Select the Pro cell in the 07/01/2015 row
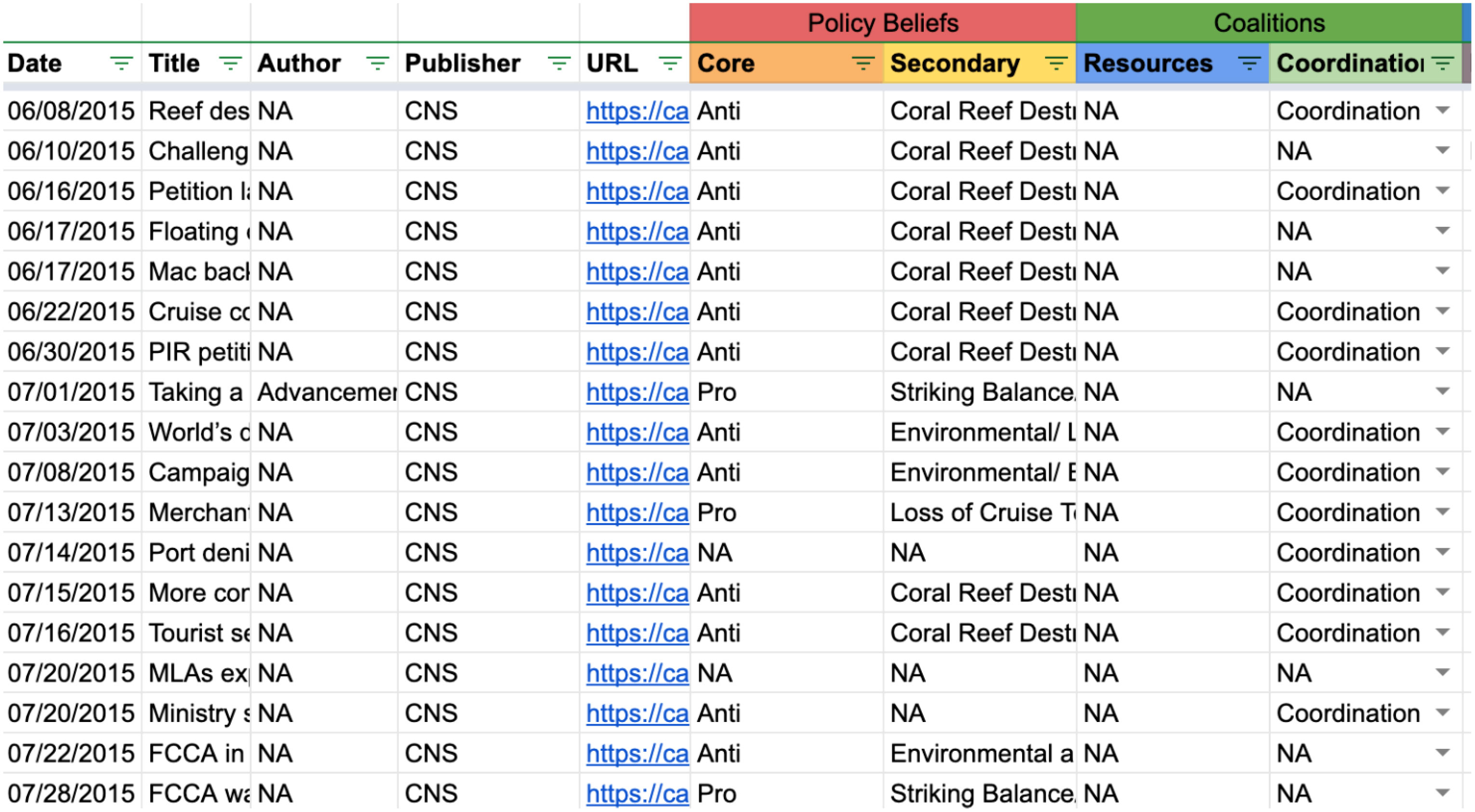The width and height of the screenshot is (1475, 812). [x=786, y=392]
